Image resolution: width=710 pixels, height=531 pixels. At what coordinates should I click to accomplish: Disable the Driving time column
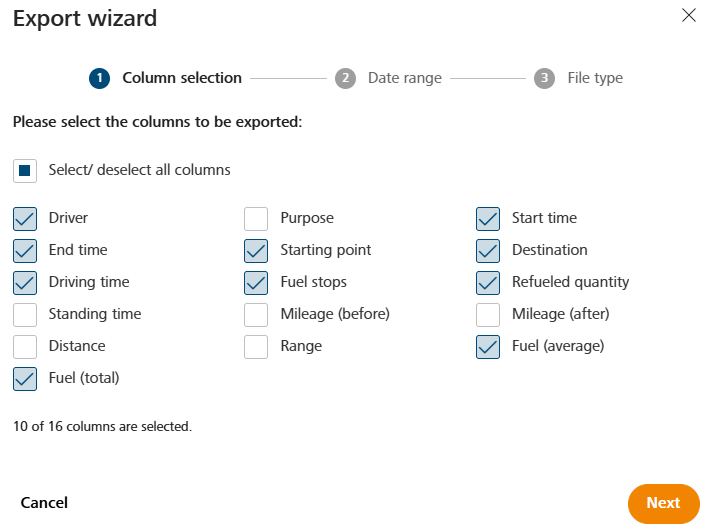25,283
